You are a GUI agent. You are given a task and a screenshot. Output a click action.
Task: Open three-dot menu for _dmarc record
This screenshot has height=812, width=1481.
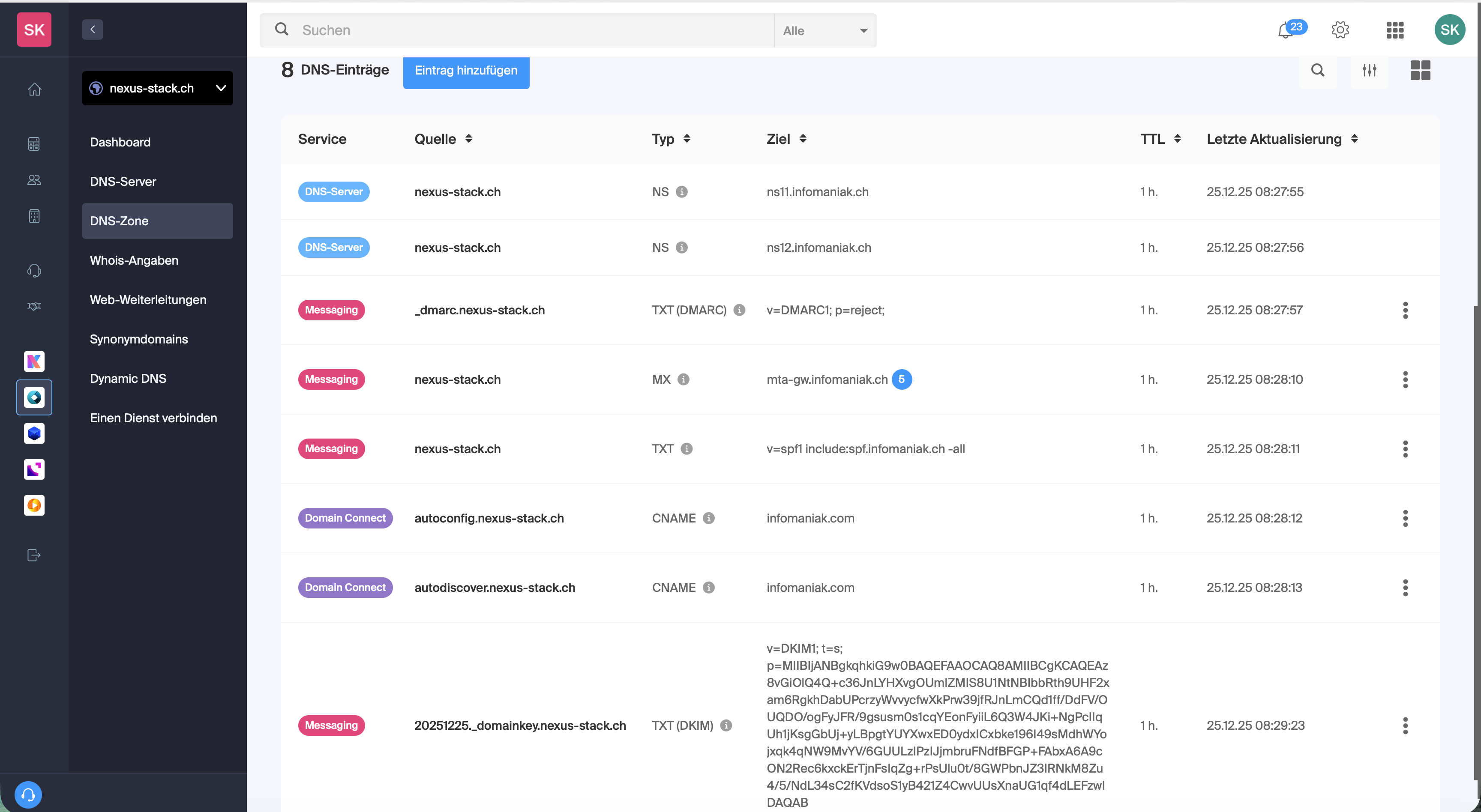tap(1405, 310)
